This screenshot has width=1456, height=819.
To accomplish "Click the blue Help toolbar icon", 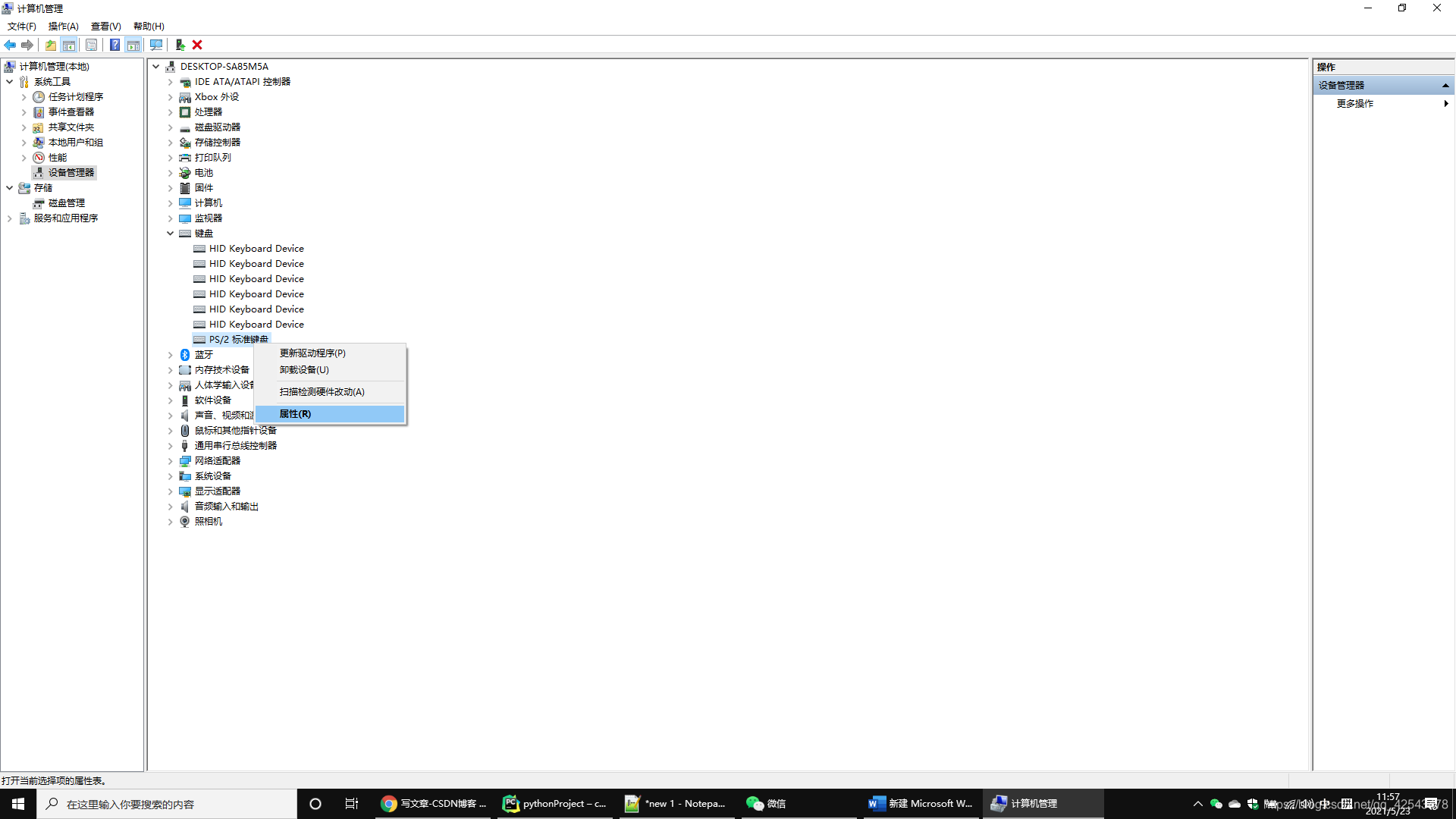I will pyautogui.click(x=115, y=45).
